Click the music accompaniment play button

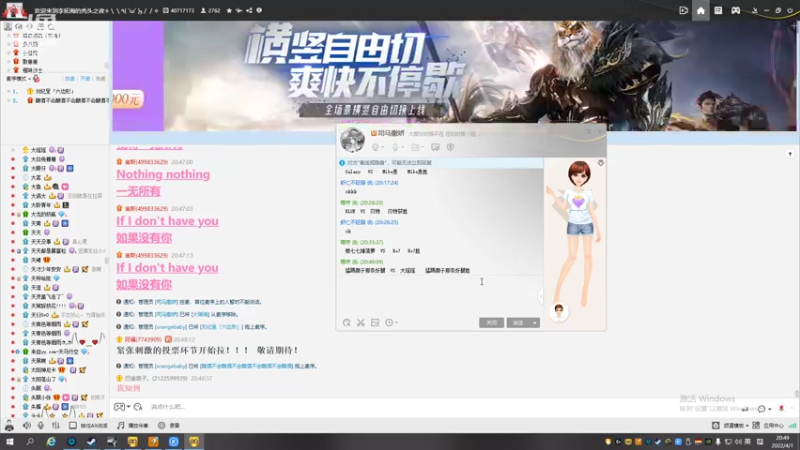(x=133, y=426)
